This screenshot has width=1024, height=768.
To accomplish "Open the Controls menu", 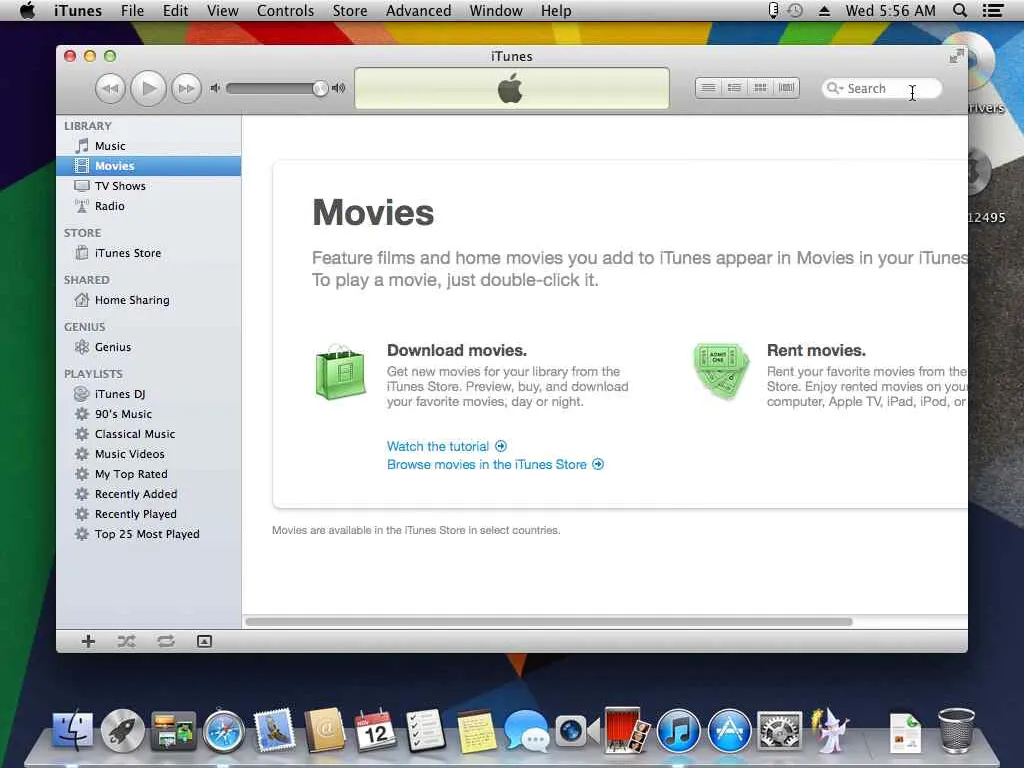I will (285, 10).
